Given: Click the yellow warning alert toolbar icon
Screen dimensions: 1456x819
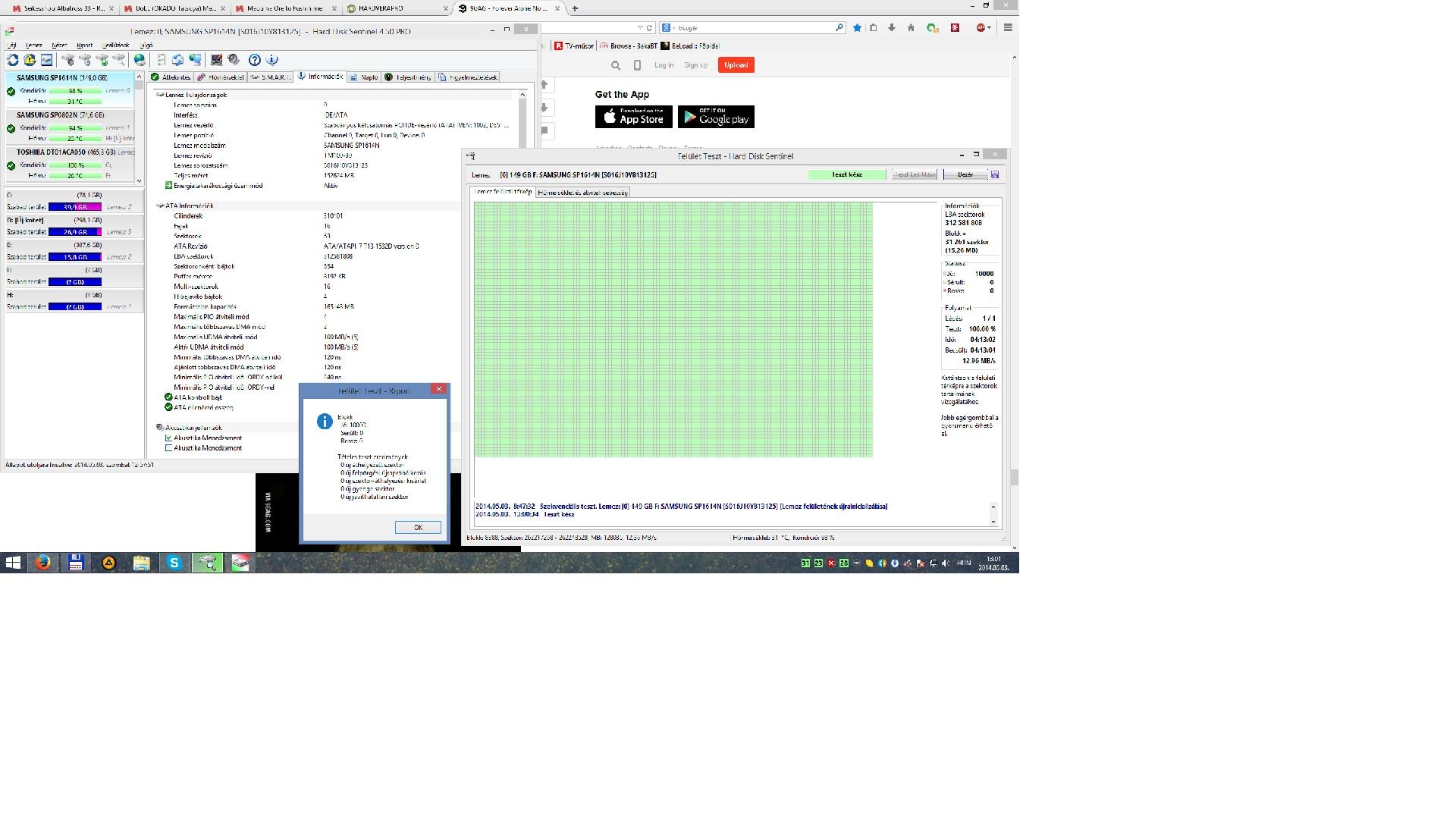Looking at the screenshot, I should point(30,60).
